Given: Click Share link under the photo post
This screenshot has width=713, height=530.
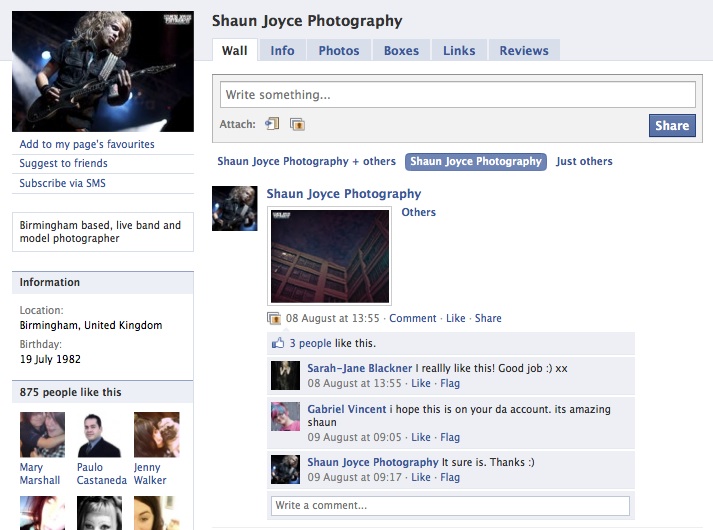Looking at the screenshot, I should coord(488,318).
